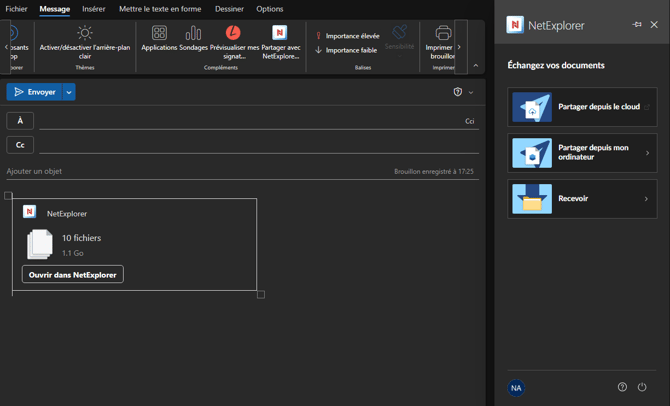Click the Imprimer brouillon printer icon
Viewport: 670px width, 406px height.
coord(443,33)
